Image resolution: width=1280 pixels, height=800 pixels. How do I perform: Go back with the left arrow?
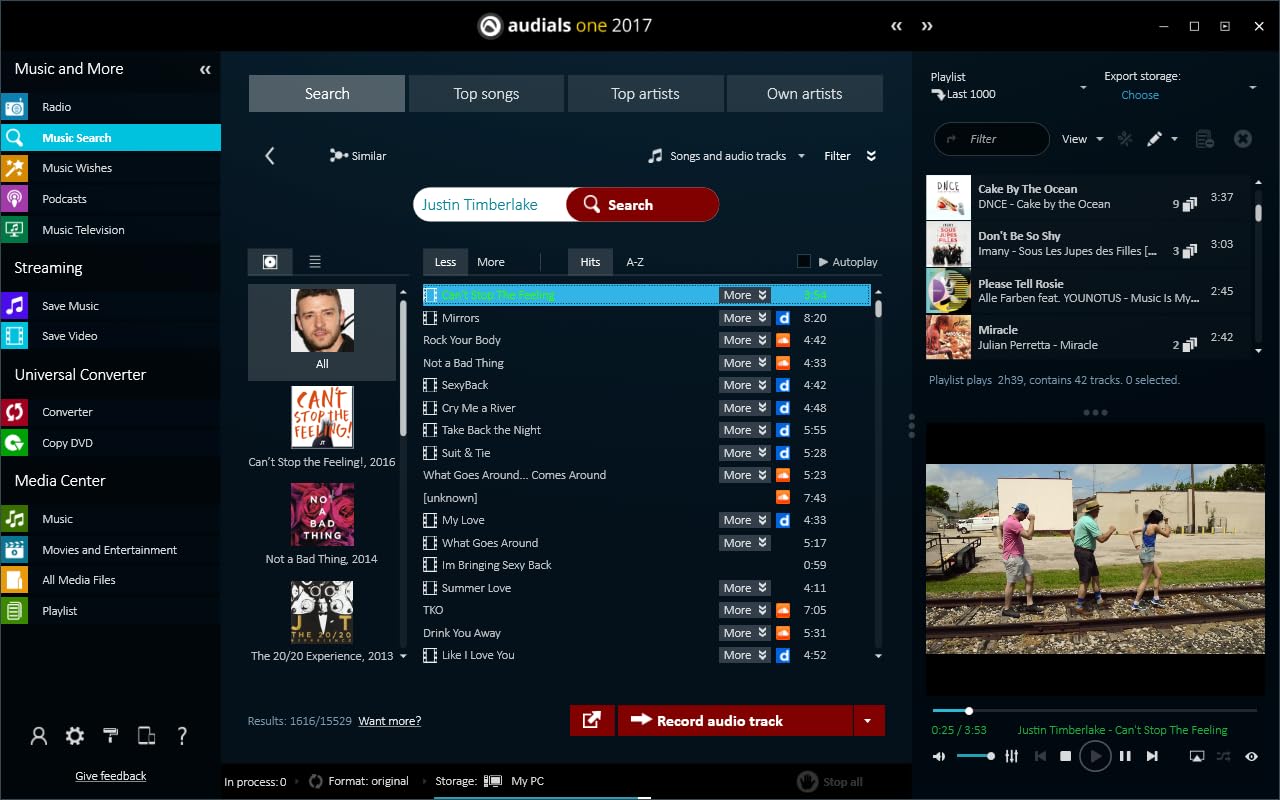tap(269, 156)
